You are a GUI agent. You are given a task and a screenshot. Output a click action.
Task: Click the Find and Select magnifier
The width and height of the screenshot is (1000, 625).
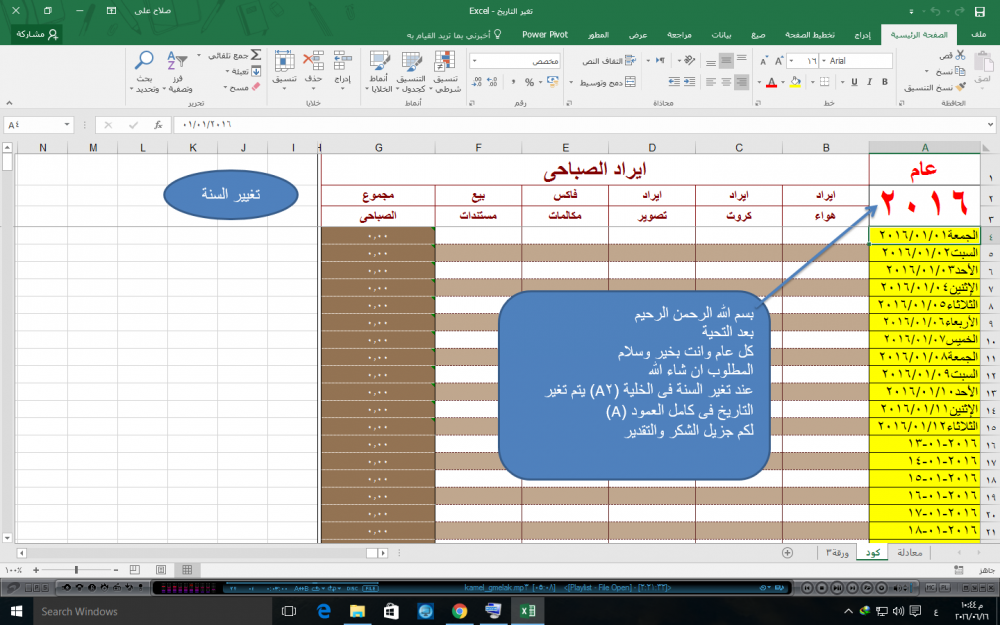point(145,62)
